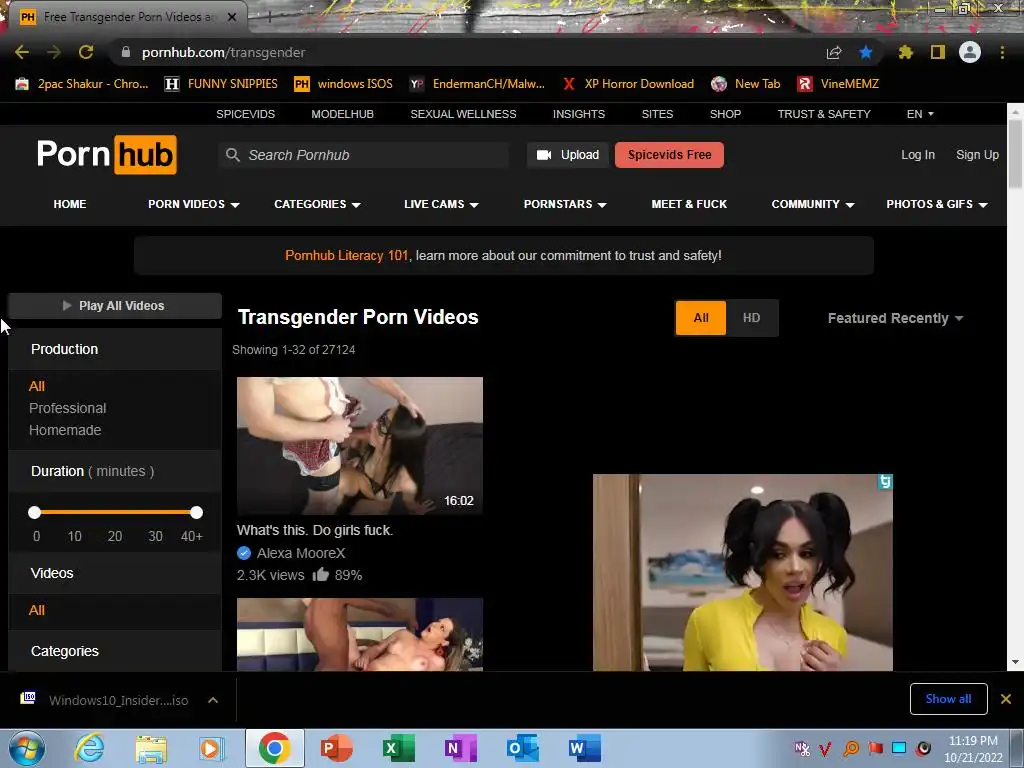Click the address bar URL
Screen dimensions: 1024x768
click(x=223, y=52)
